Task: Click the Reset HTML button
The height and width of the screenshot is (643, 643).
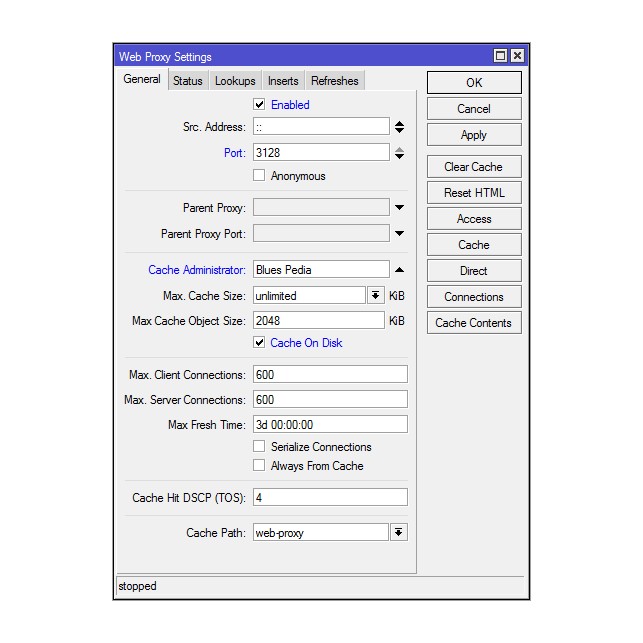Action: pos(474,193)
